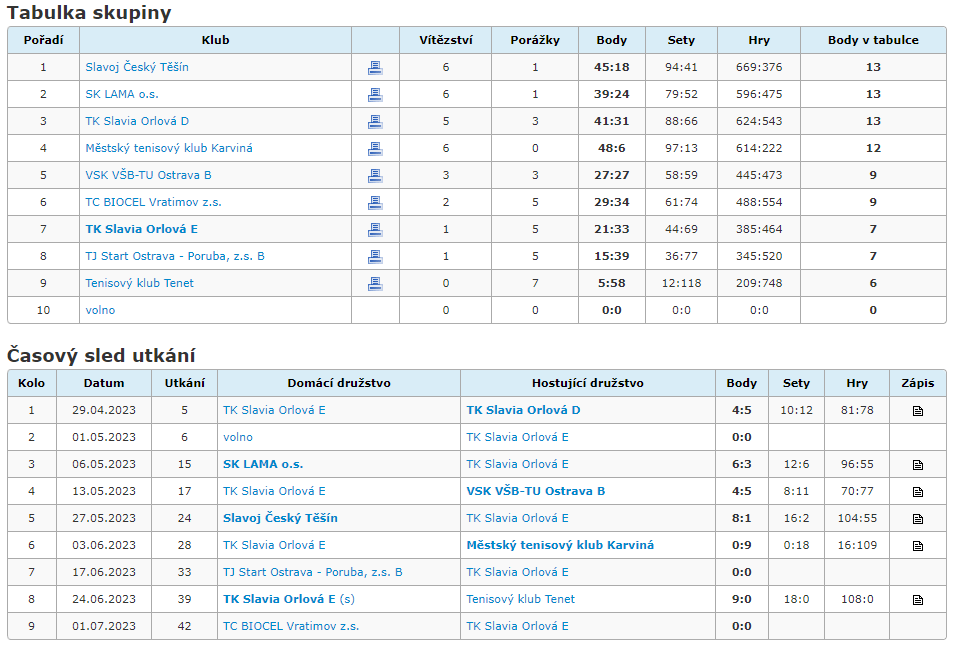Click print icon for SK LAMA o.s. row
The width and height of the screenshot is (954, 651).
(x=375, y=94)
